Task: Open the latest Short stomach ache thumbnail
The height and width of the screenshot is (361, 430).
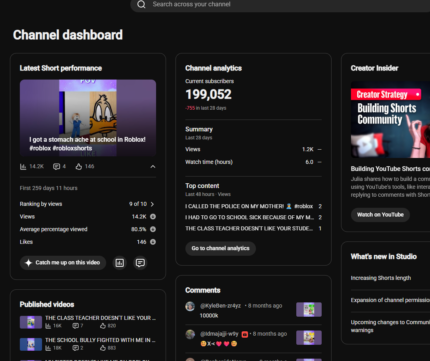Action: (x=88, y=118)
